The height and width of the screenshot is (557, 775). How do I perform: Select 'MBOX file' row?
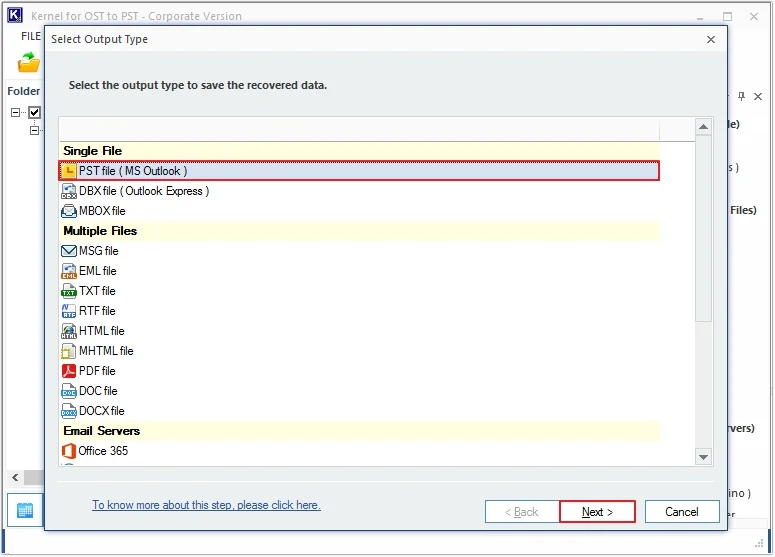pyautogui.click(x=359, y=211)
